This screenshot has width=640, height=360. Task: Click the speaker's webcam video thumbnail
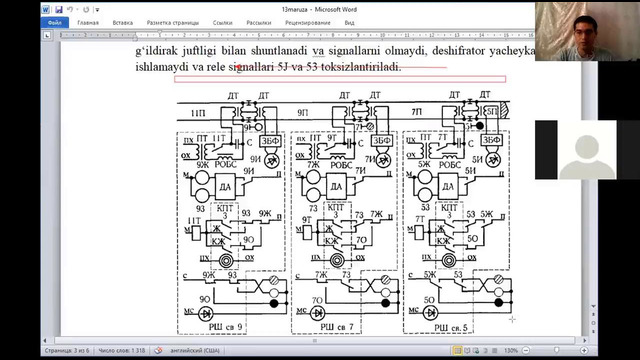coord(587,31)
